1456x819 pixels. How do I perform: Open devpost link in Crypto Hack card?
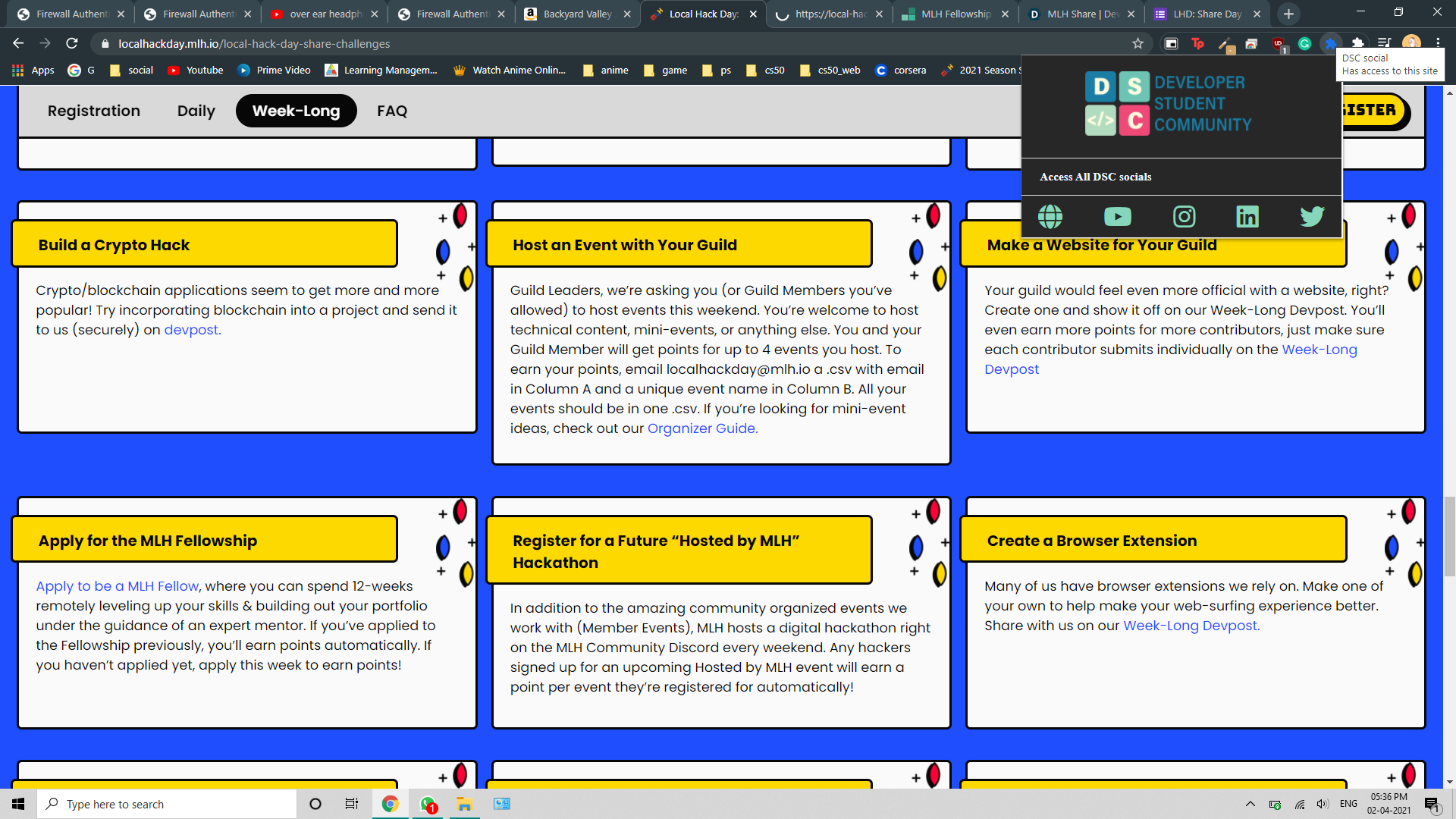pos(192,330)
